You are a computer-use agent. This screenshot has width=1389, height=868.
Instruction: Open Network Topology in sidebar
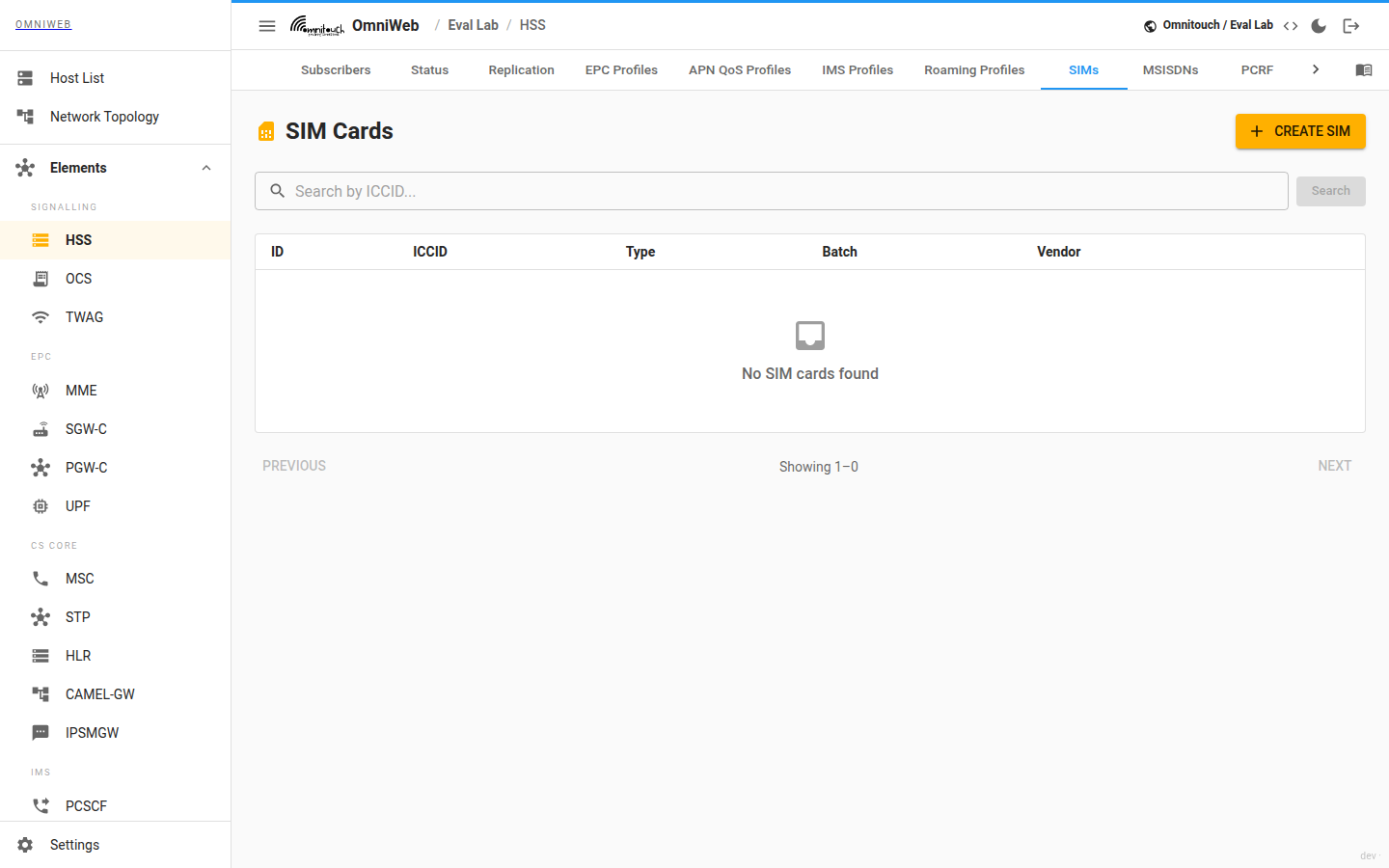[x=116, y=117]
